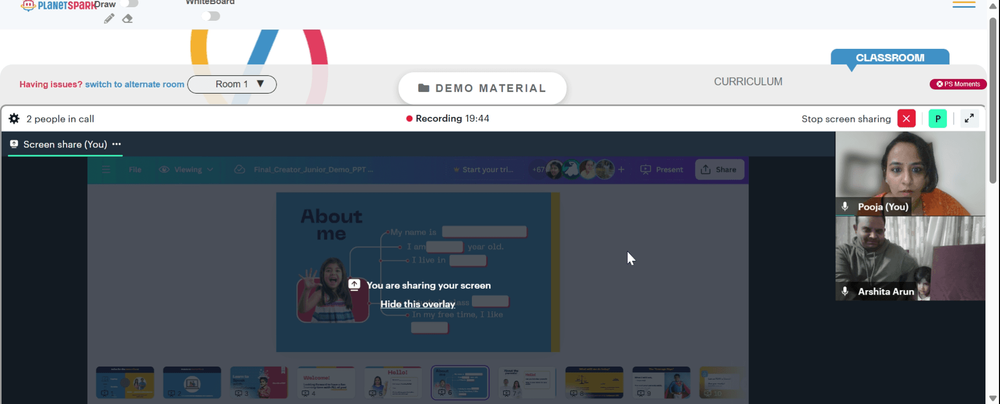Click the Share button in Canva
1000x404 pixels.
719,170
